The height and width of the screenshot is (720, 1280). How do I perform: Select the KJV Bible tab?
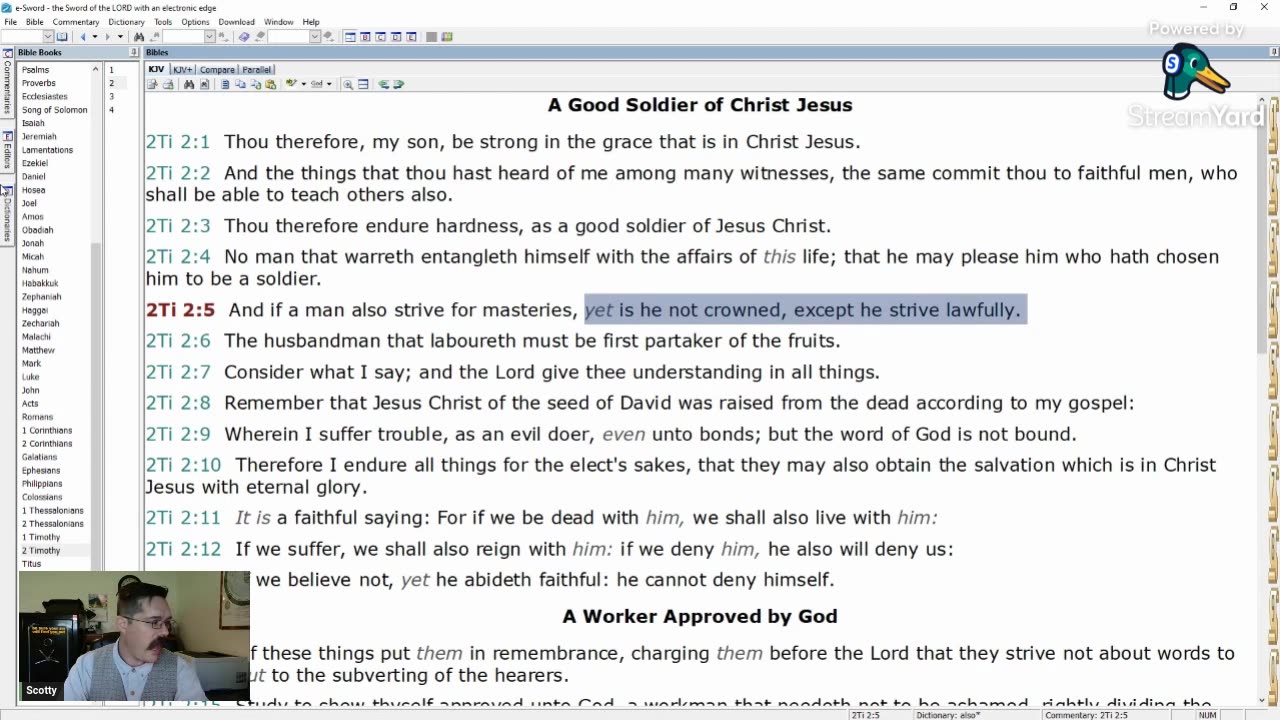point(156,70)
